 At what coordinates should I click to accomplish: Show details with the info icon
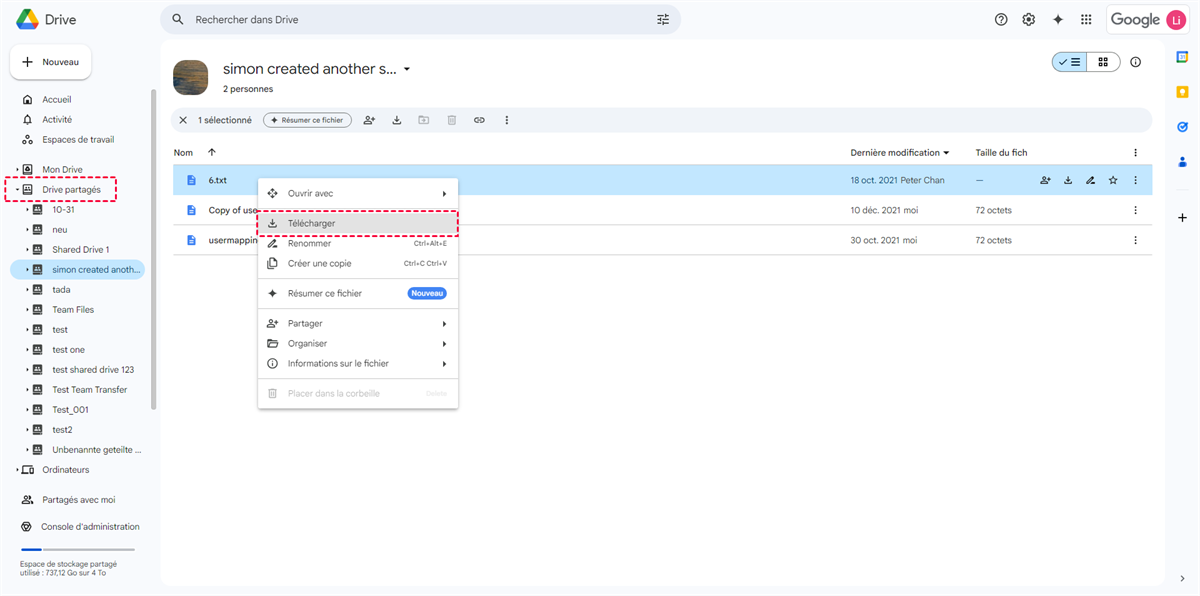pyautogui.click(x=1135, y=62)
